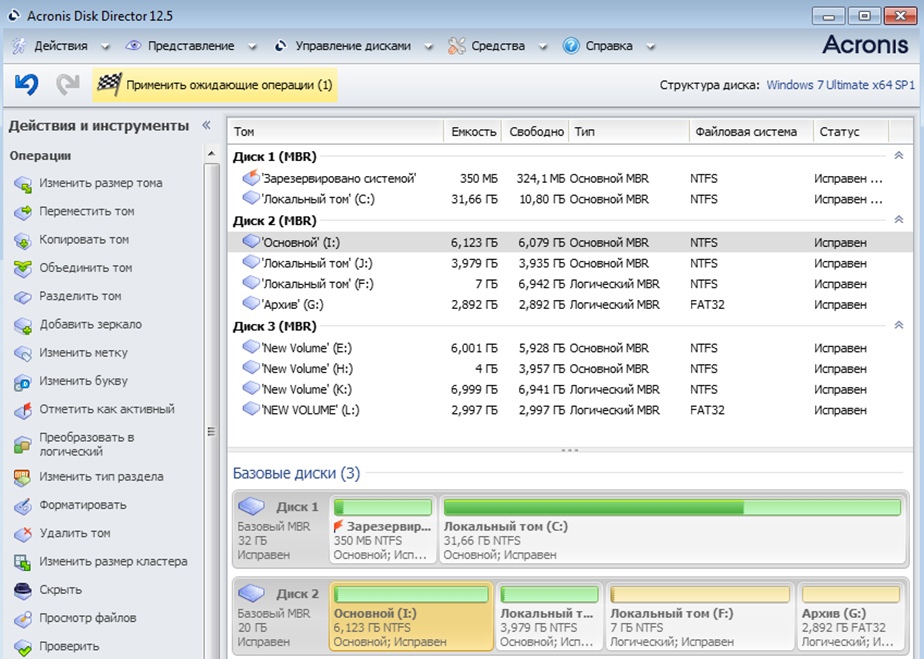The height and width of the screenshot is (659, 924).
Task: Expand dropdown arrow next to Действия
Action: [x=105, y=47]
